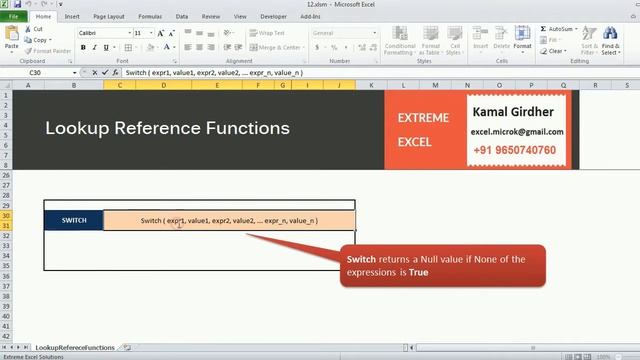The image size is (640, 360).
Task: Click the Shrink Font icon
Action: coord(171,33)
